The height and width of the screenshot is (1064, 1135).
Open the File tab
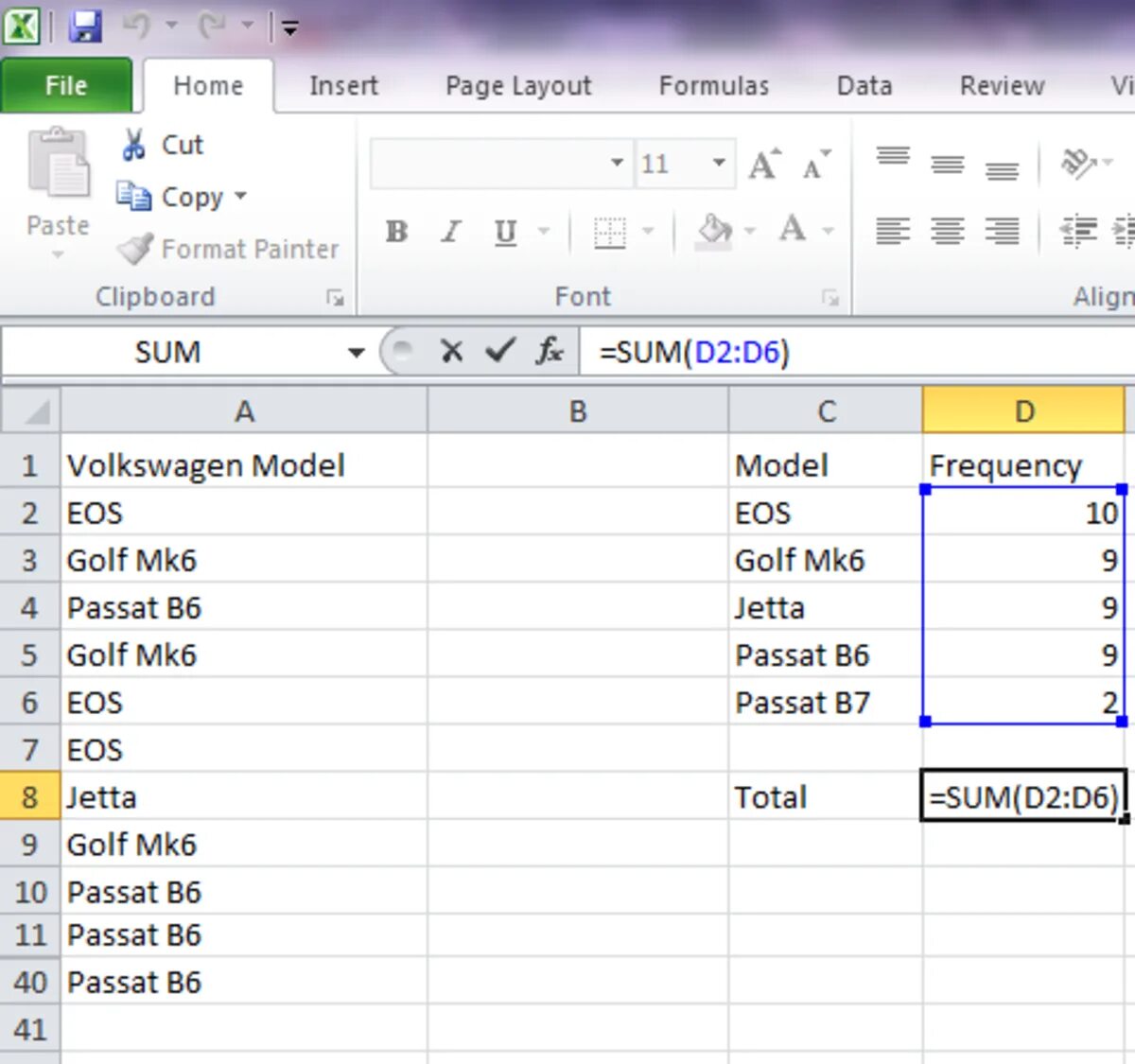(x=66, y=86)
